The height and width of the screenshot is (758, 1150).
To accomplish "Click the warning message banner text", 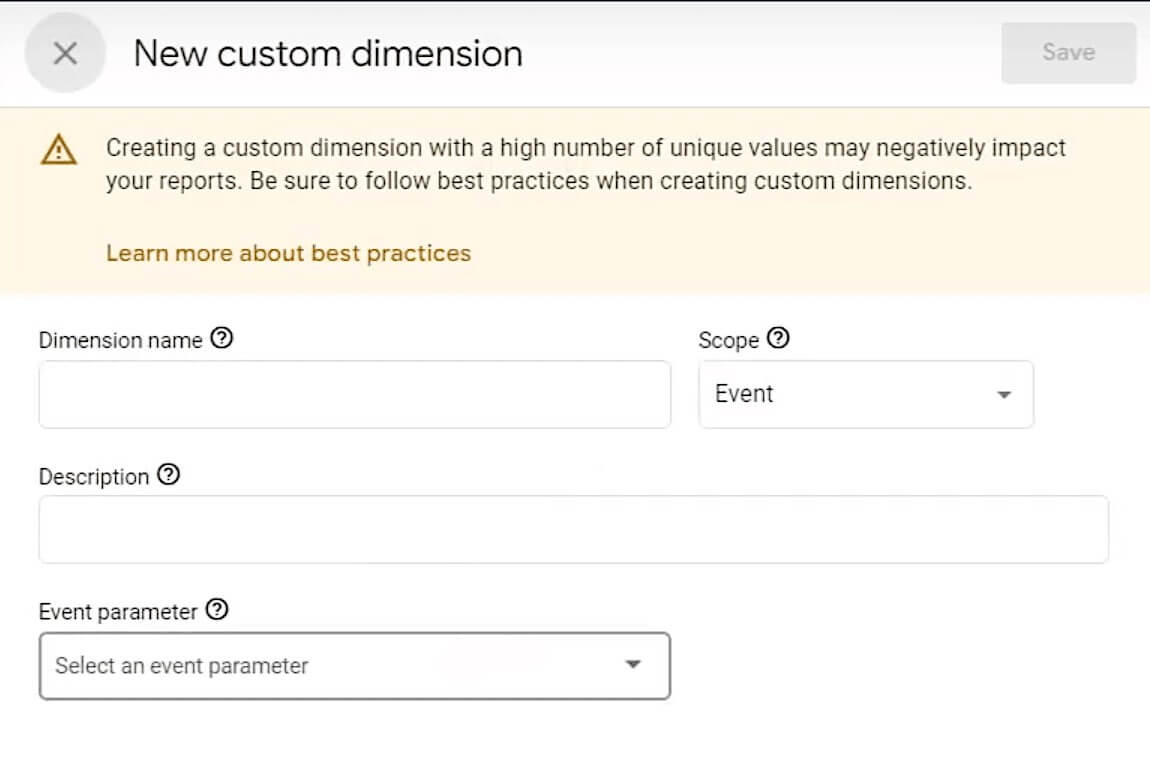I will [x=584, y=164].
